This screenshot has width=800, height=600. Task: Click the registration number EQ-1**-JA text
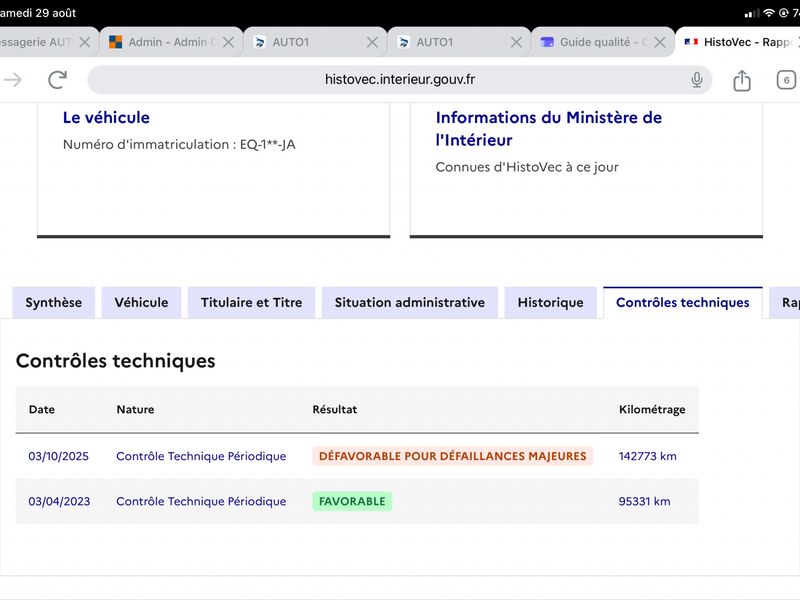267,144
